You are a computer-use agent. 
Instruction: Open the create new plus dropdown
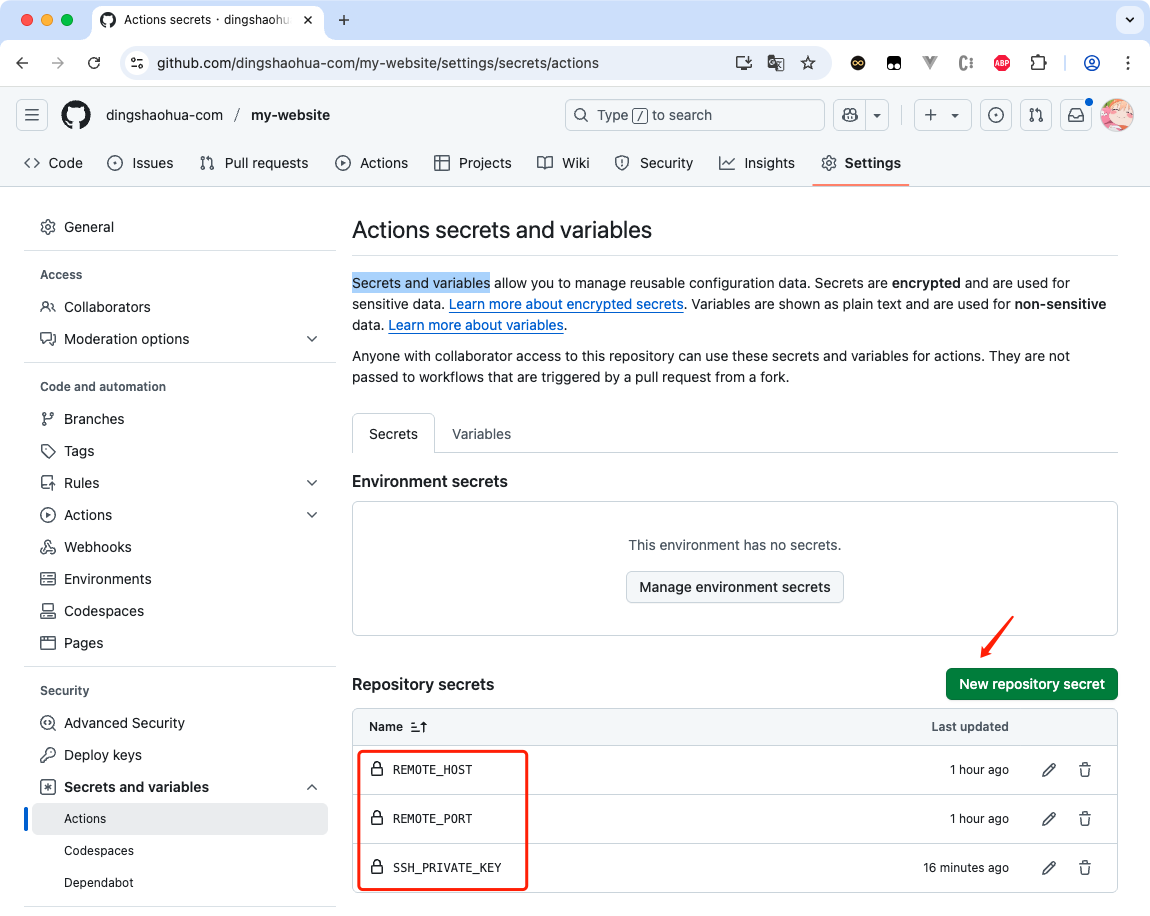[x=942, y=115]
